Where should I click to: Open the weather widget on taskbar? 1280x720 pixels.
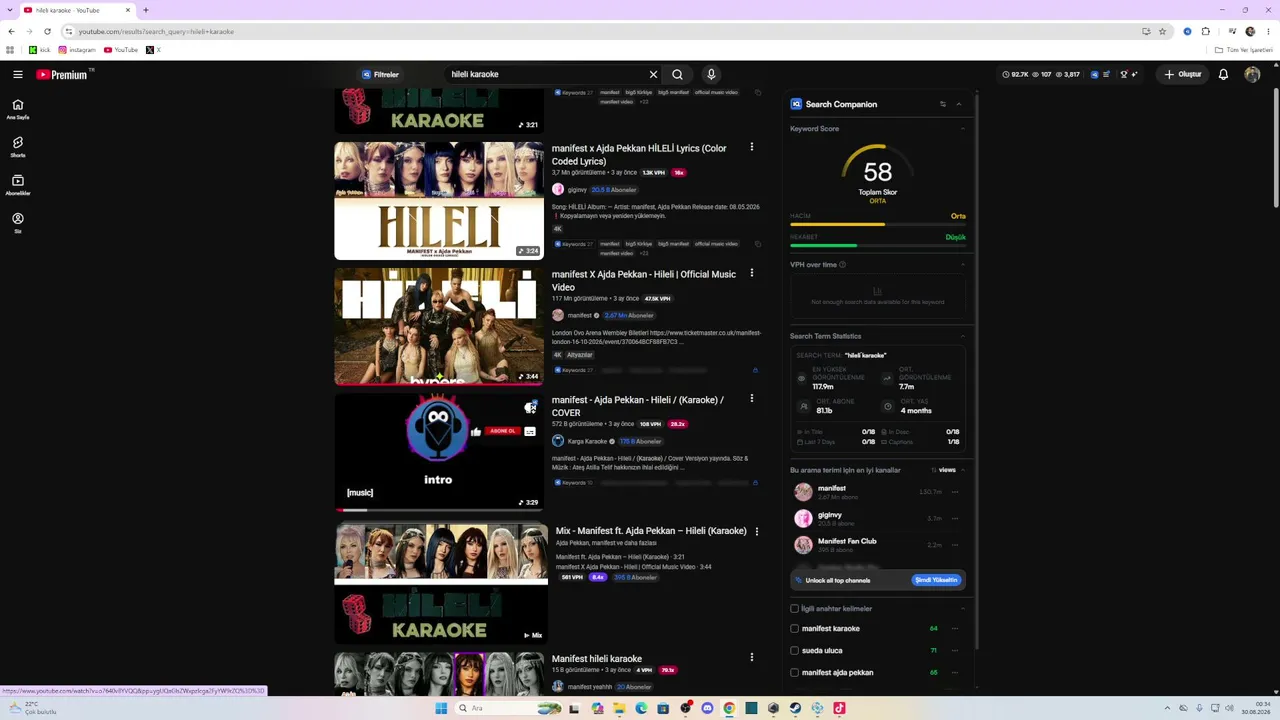[x=32, y=708]
